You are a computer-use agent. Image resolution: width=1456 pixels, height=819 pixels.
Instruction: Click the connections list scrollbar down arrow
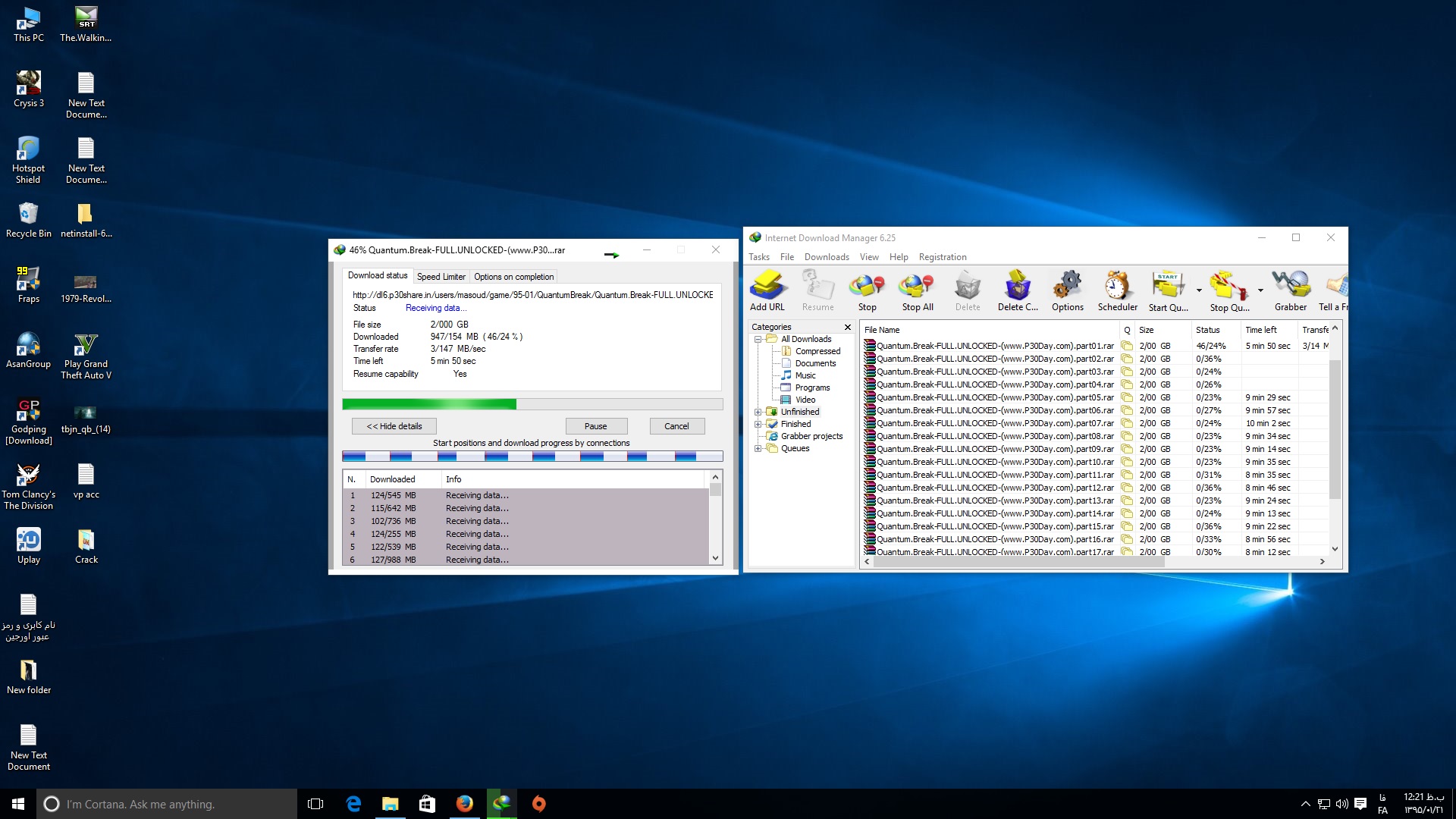tap(714, 558)
